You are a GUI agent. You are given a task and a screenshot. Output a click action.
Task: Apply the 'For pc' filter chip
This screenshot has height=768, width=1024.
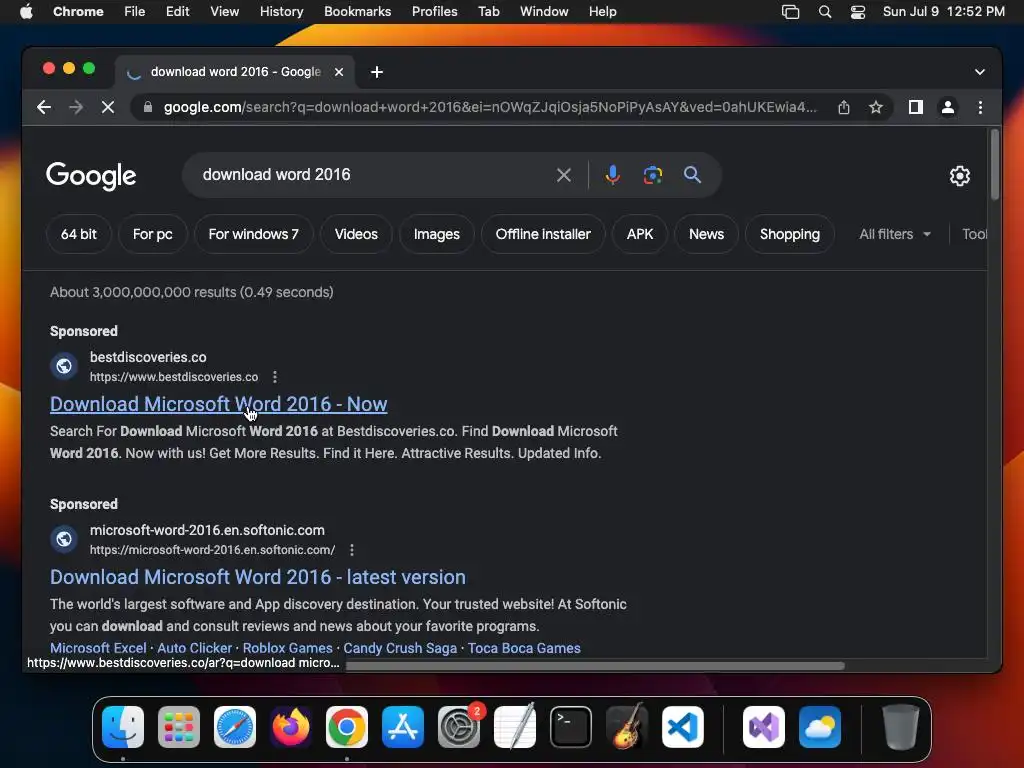click(x=153, y=234)
